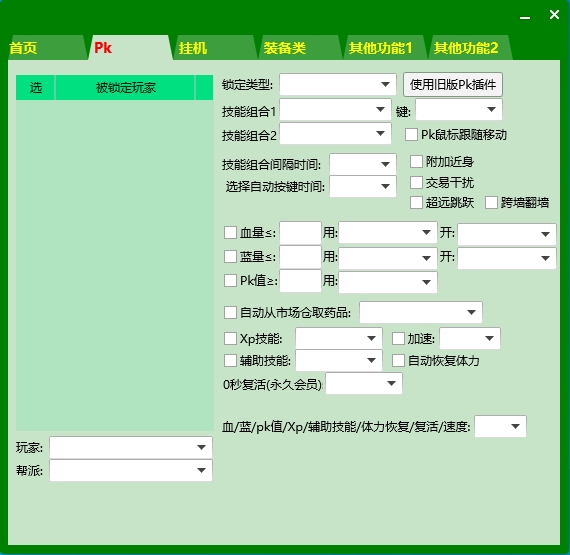570x555 pixels.
Task: Switch to the 装备类 tab
Action: [x=300, y=48]
